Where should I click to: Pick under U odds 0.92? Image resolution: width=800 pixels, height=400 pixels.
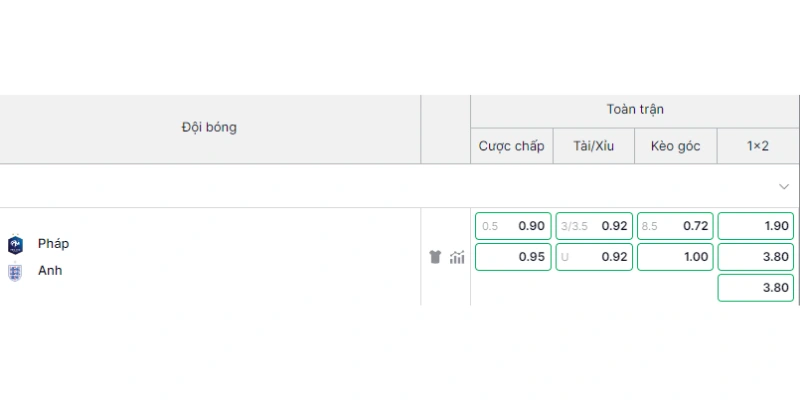pyautogui.click(x=594, y=257)
